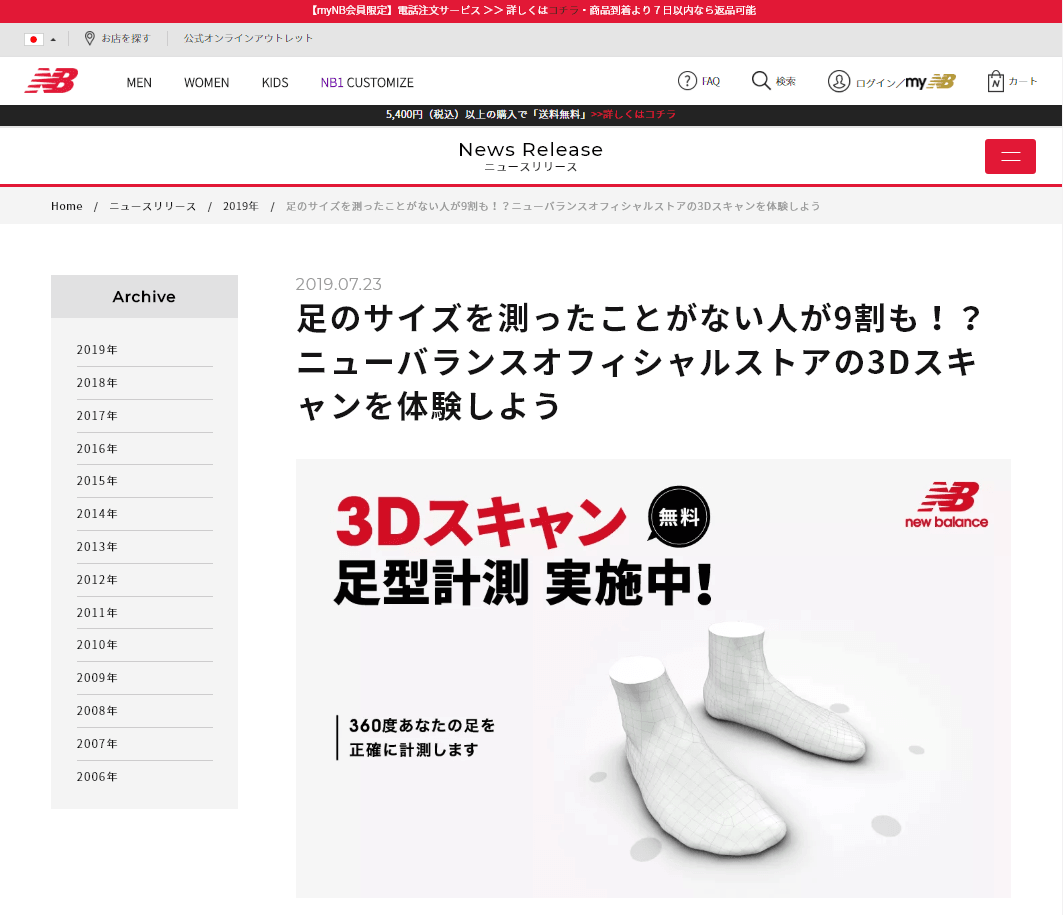The image size is (1063, 915).
Task: Click the store locator pin icon
Action: point(89,38)
